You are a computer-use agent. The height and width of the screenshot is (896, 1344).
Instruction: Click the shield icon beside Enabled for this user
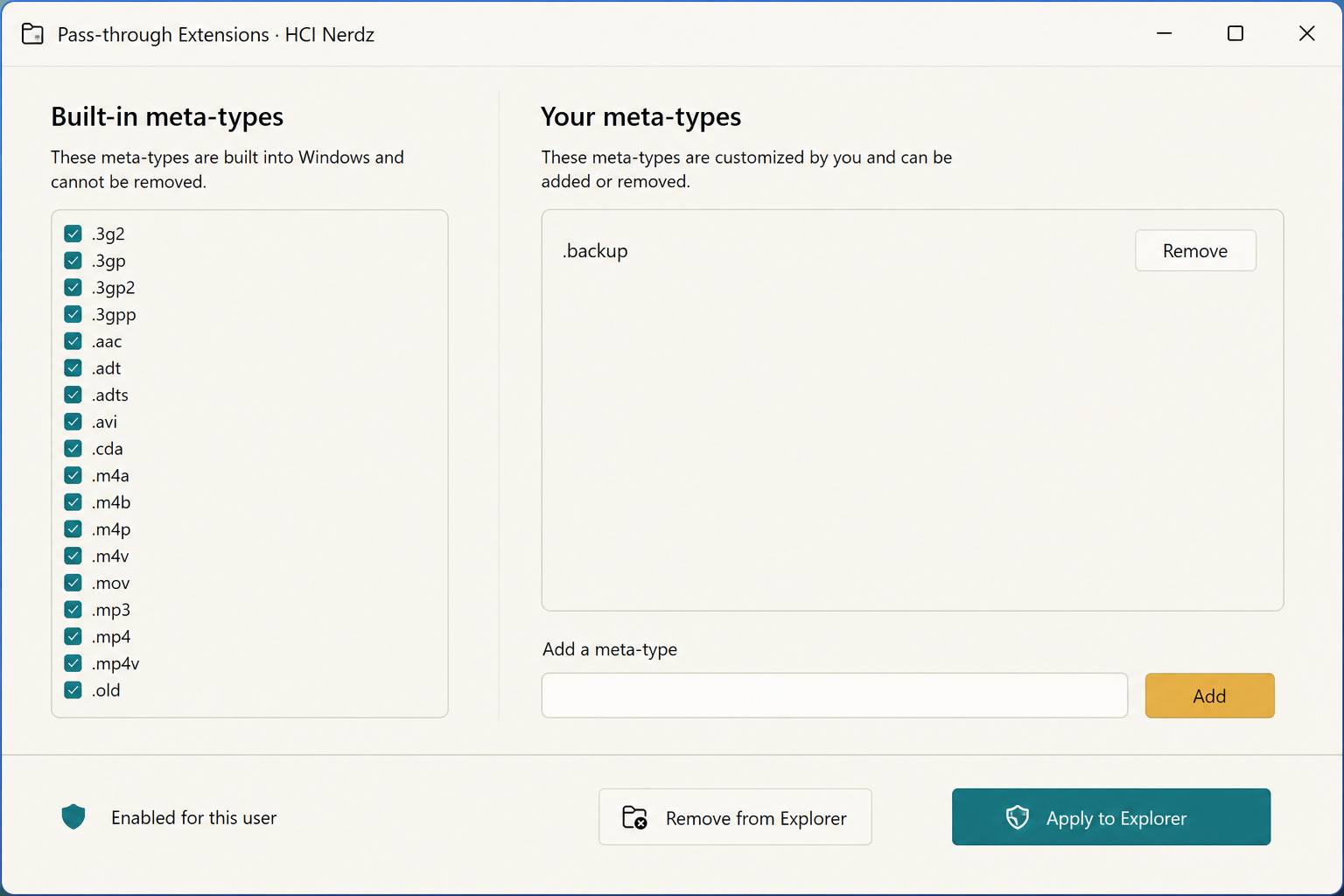[x=73, y=817]
